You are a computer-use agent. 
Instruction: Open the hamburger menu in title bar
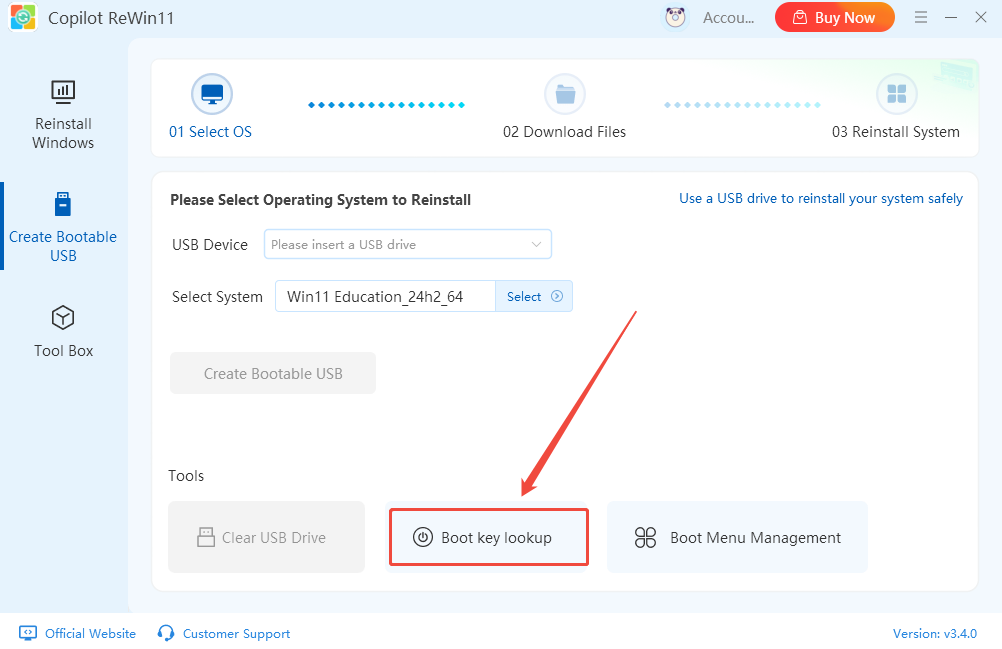tap(920, 17)
